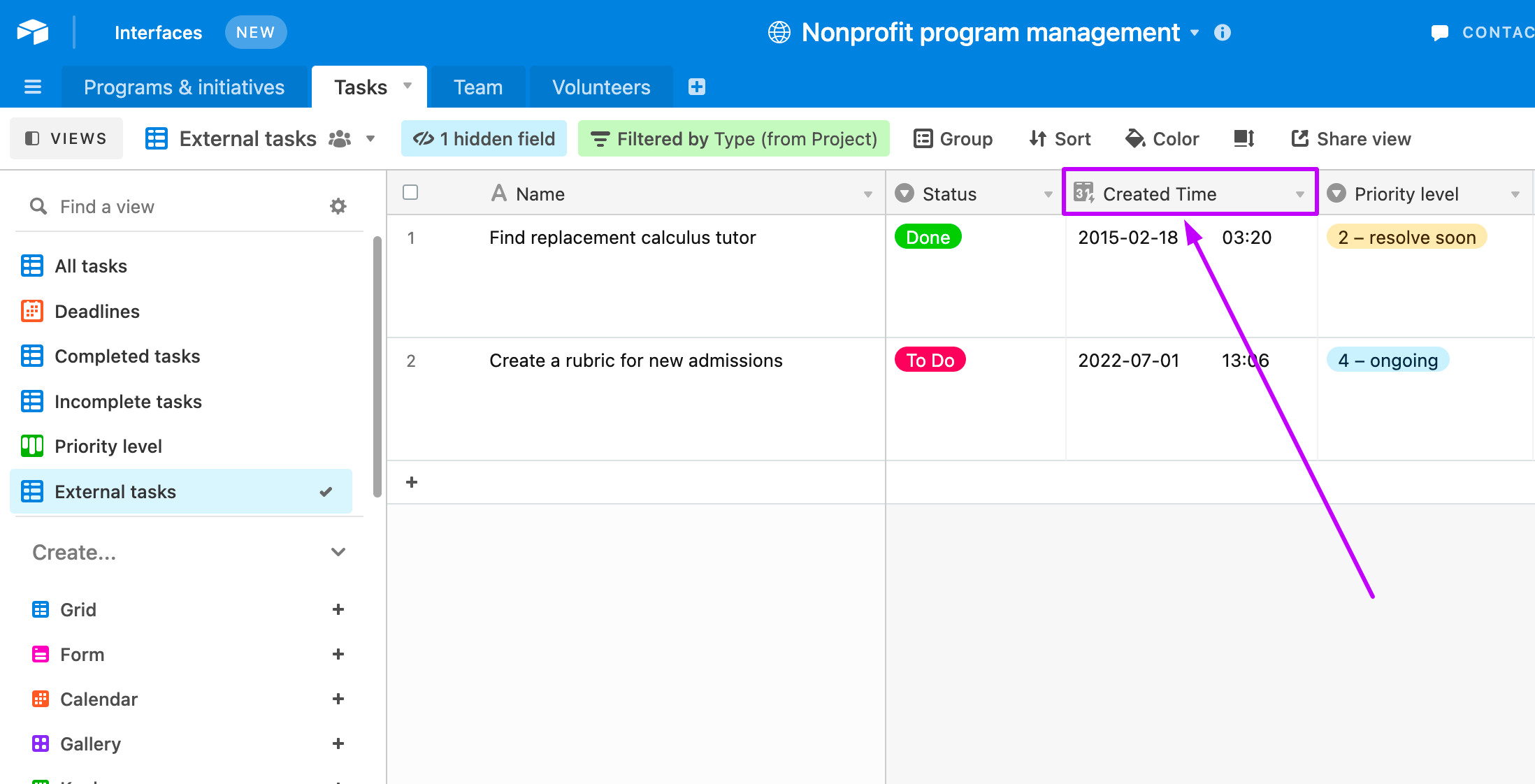Viewport: 1535px width, 784px height.
Task: Click the Share view button
Action: 1350,138
